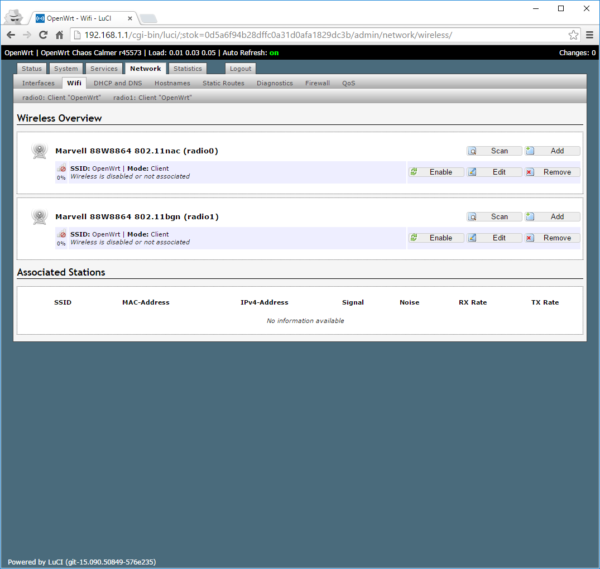Scan for networks on radio0
Image resolution: width=600 pixels, height=569 pixels.
tap(493, 151)
